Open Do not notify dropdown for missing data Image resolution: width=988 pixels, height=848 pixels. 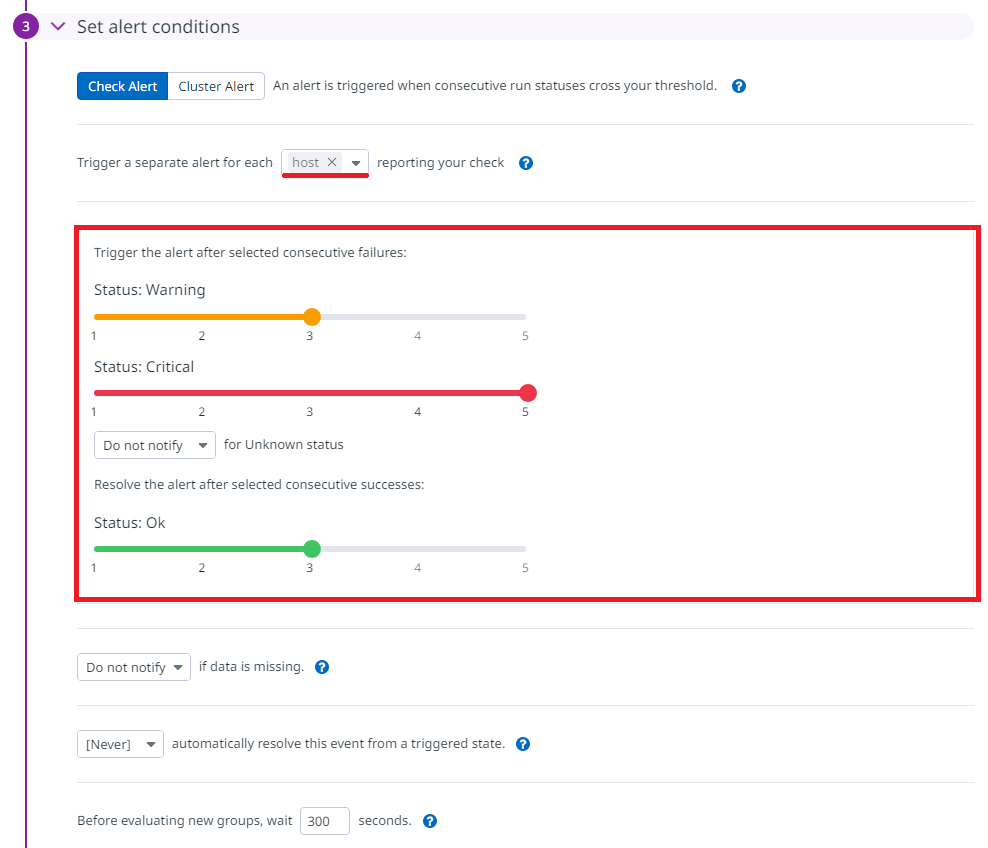tap(134, 667)
